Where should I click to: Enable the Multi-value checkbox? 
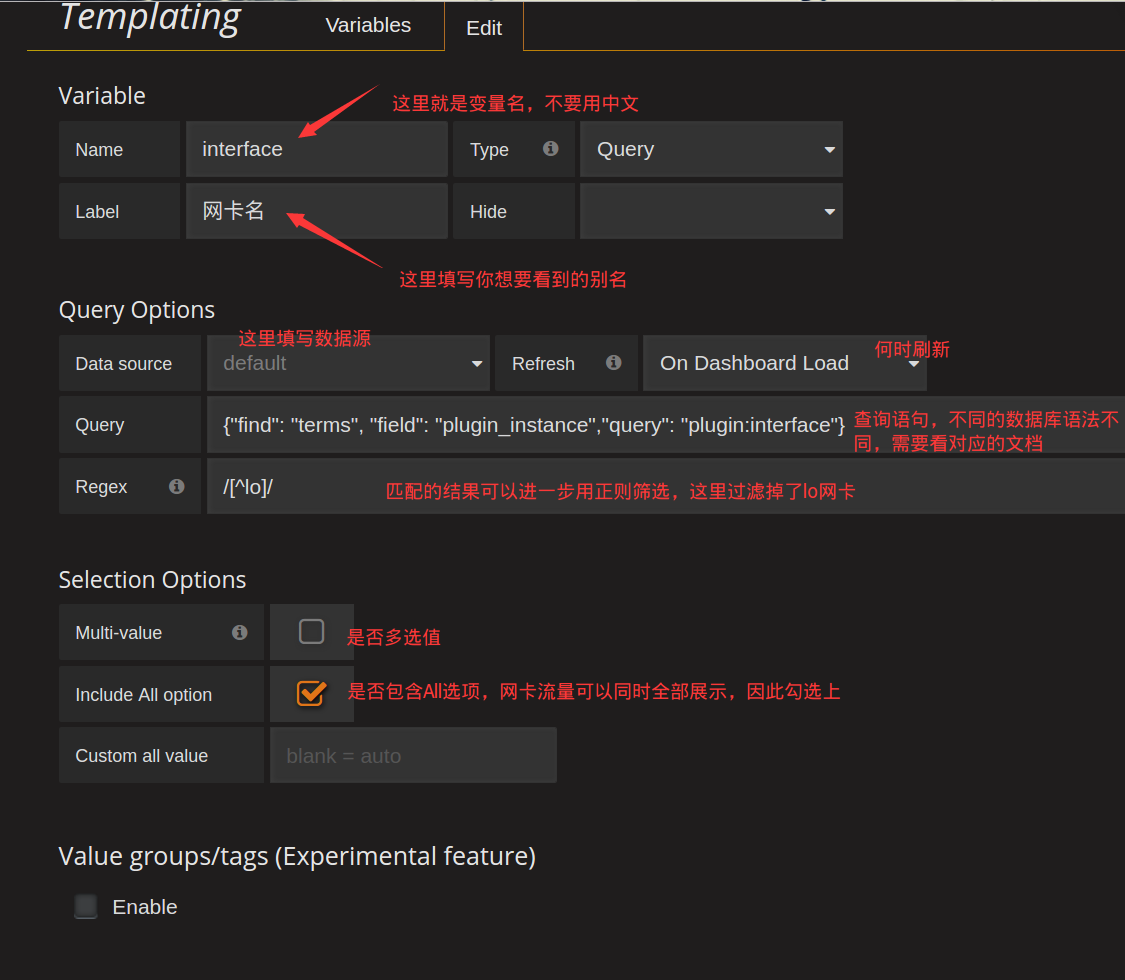(311, 632)
